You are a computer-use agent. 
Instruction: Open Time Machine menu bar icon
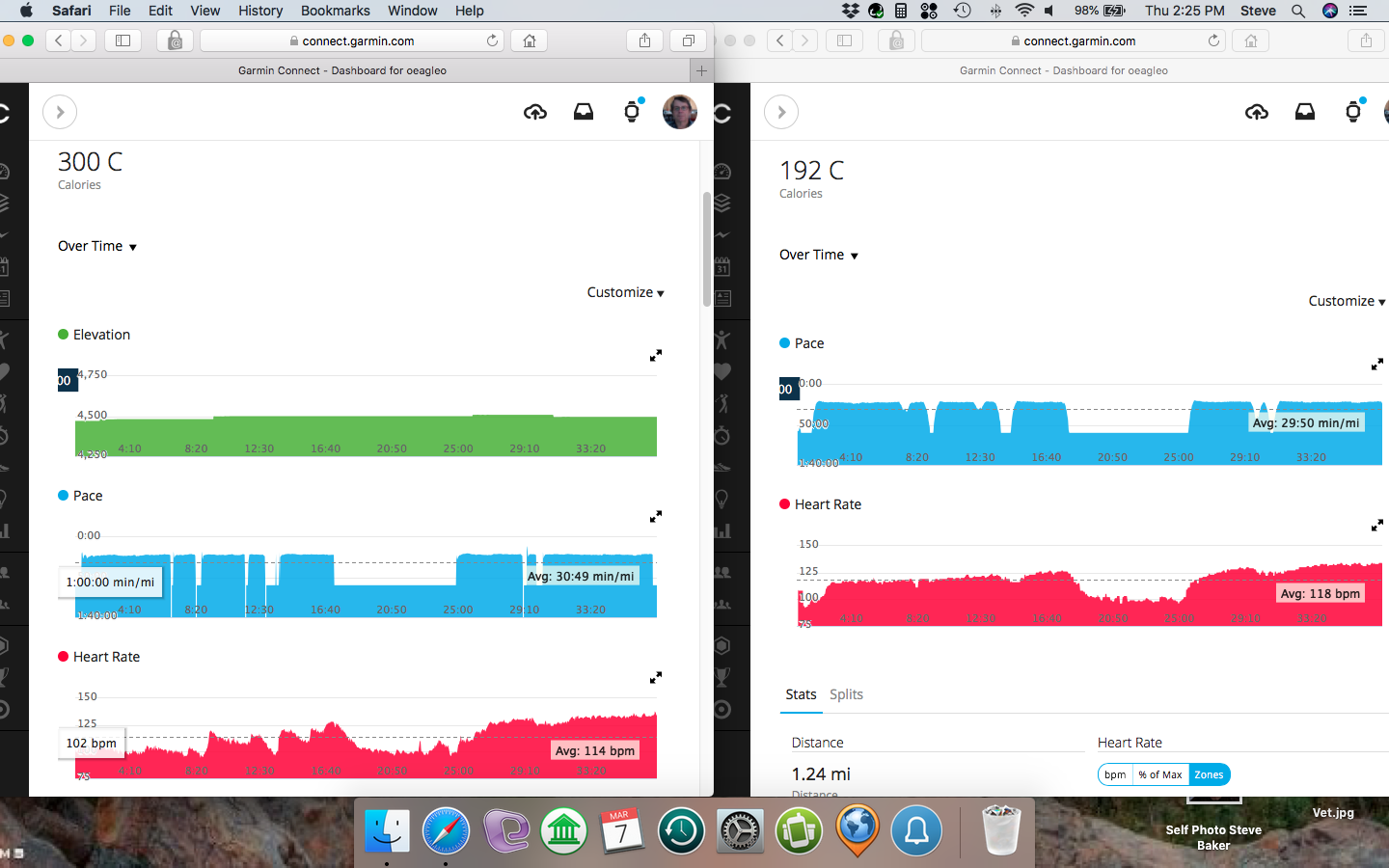point(962,11)
